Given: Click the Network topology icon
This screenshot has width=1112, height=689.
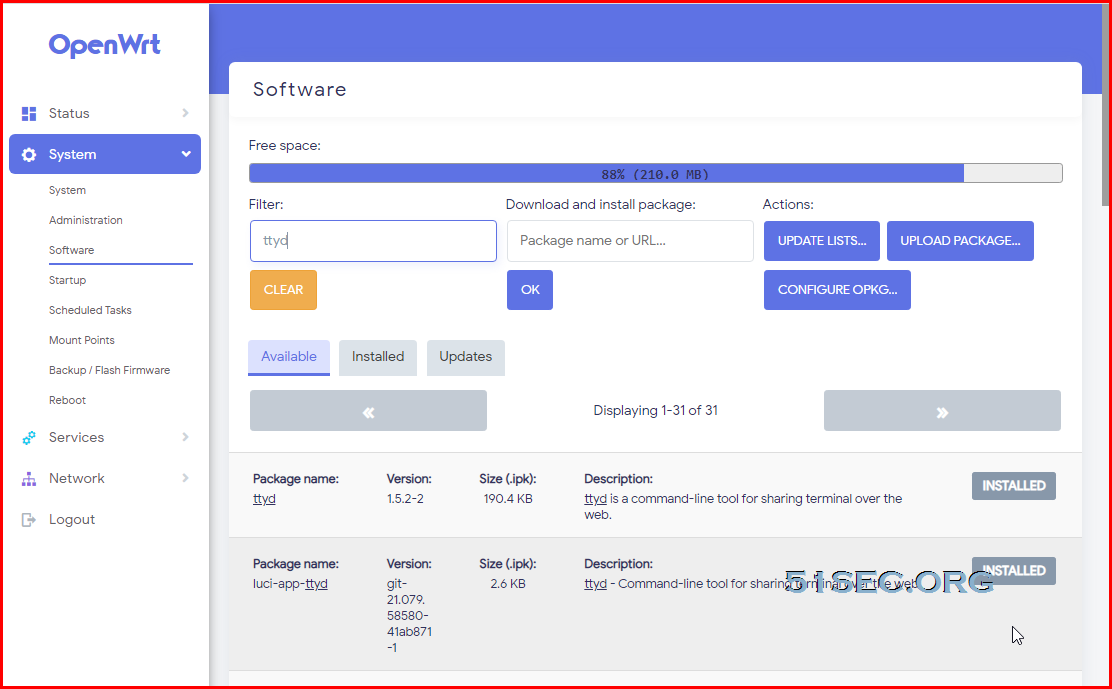Looking at the screenshot, I should [29, 478].
